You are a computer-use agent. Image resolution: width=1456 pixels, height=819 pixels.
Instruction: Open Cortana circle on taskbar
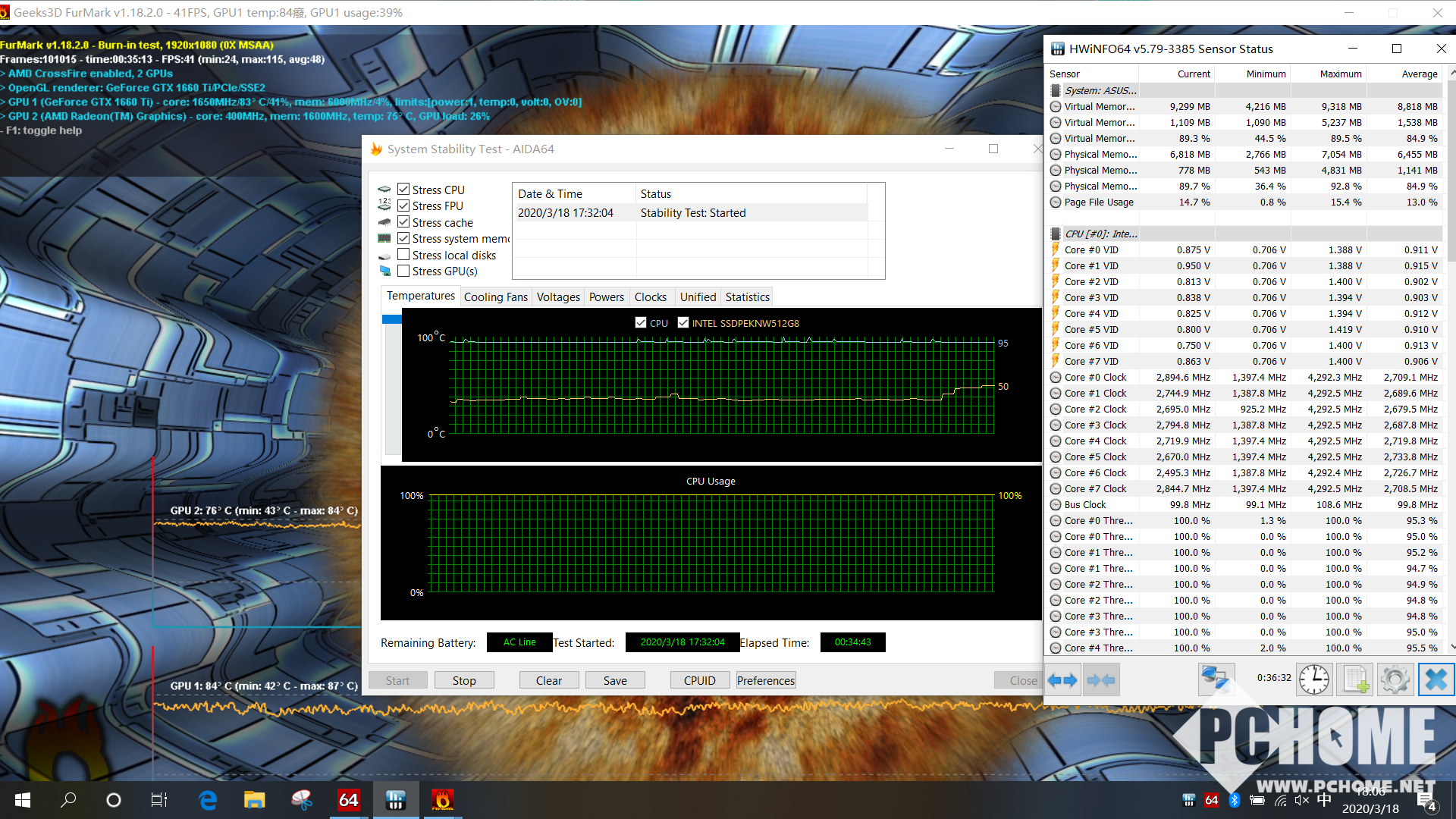pos(114,800)
